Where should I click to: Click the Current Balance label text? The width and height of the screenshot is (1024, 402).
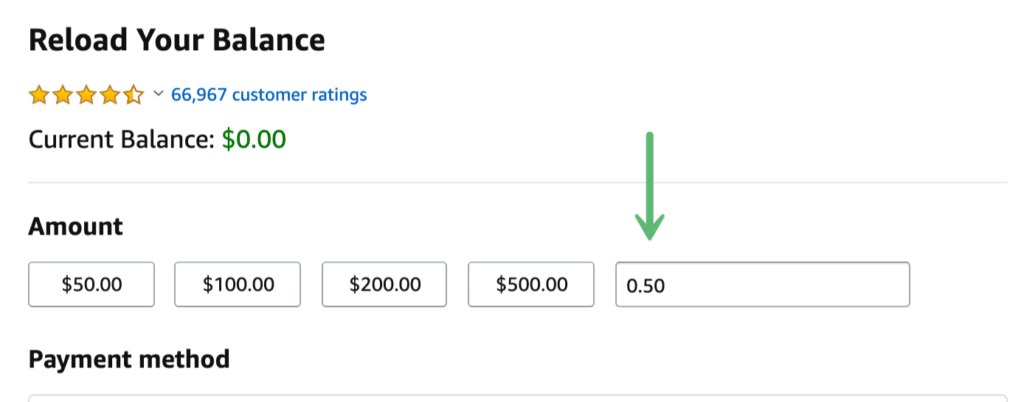click(121, 140)
